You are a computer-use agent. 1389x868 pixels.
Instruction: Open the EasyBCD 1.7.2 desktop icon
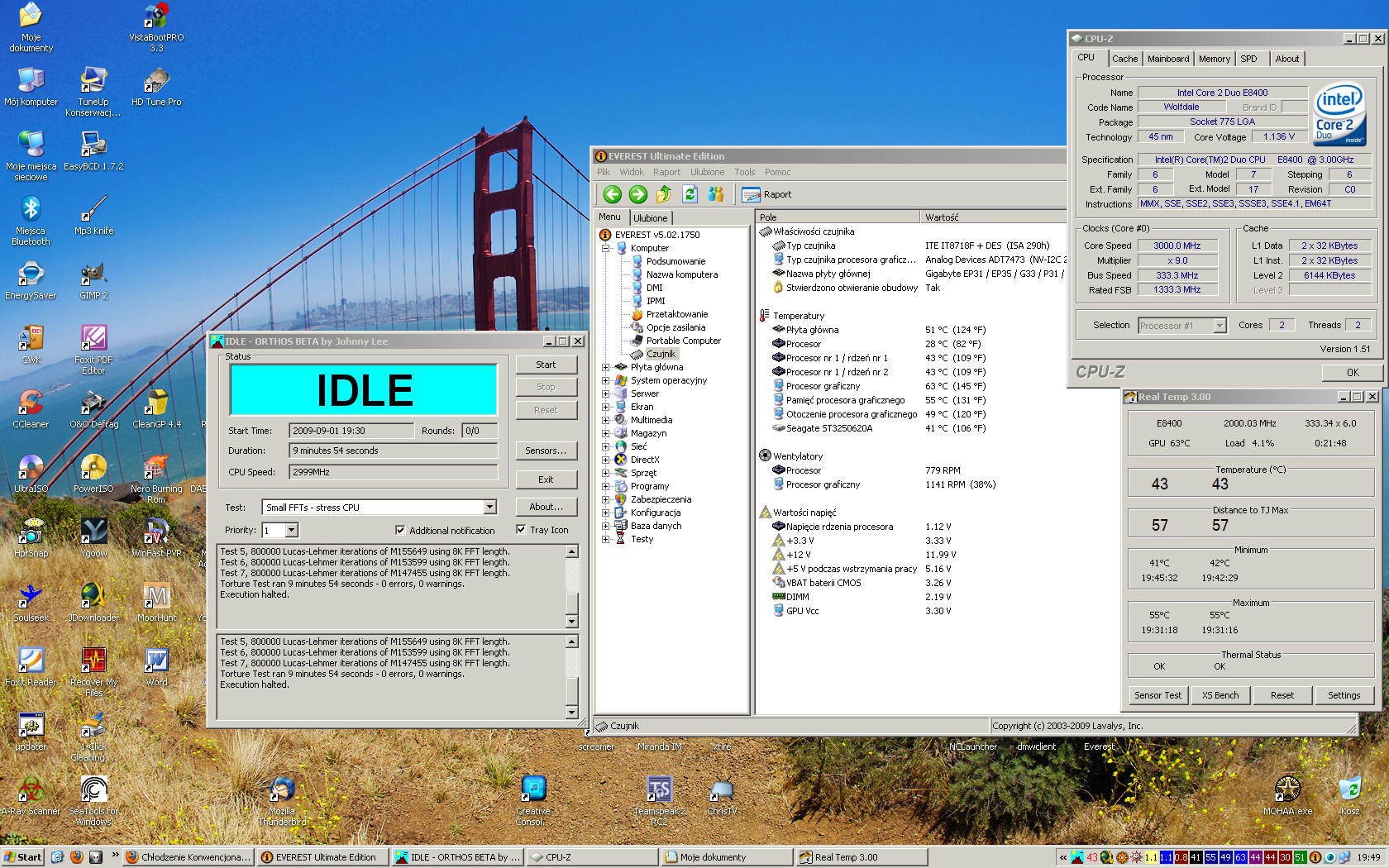pyautogui.click(x=93, y=151)
